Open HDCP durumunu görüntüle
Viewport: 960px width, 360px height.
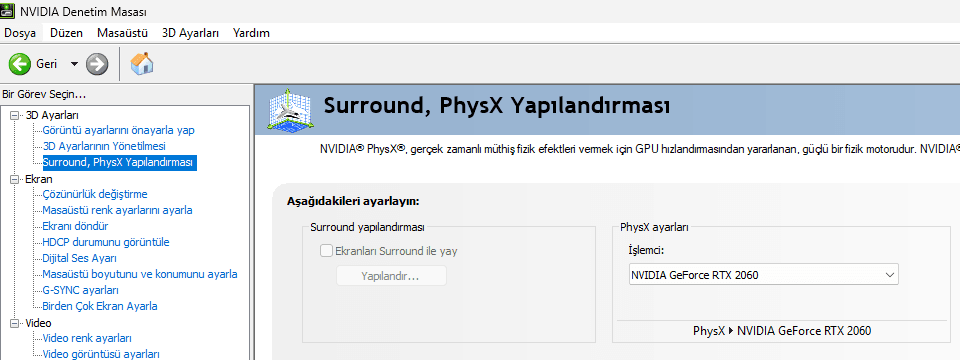[106, 242]
